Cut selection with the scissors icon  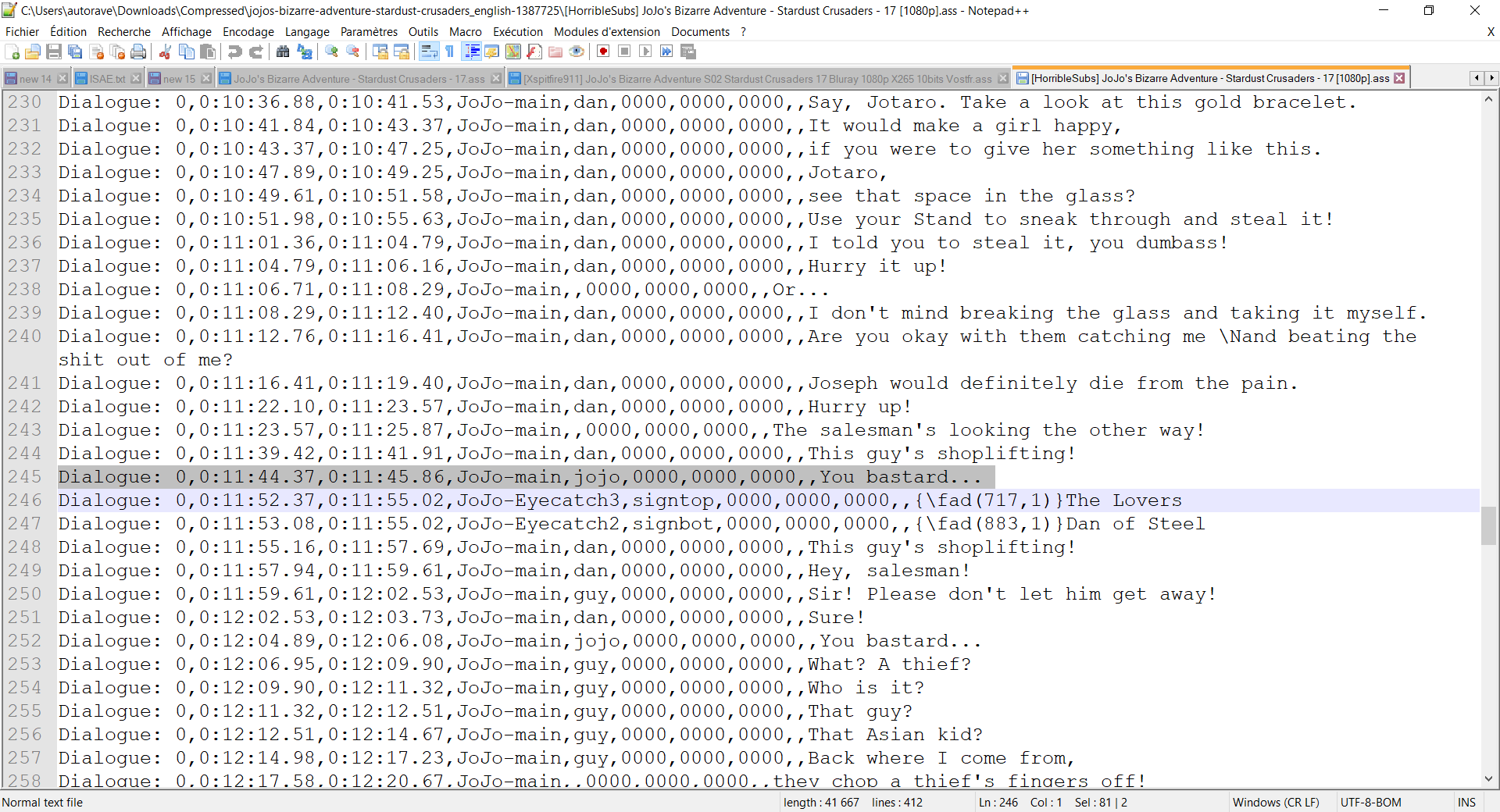point(165,52)
